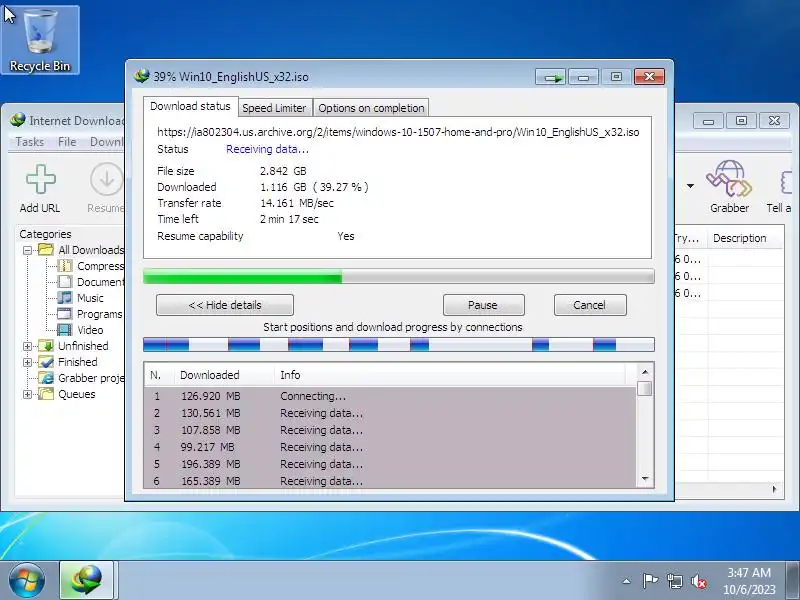Select the Video category icon

coord(64,330)
